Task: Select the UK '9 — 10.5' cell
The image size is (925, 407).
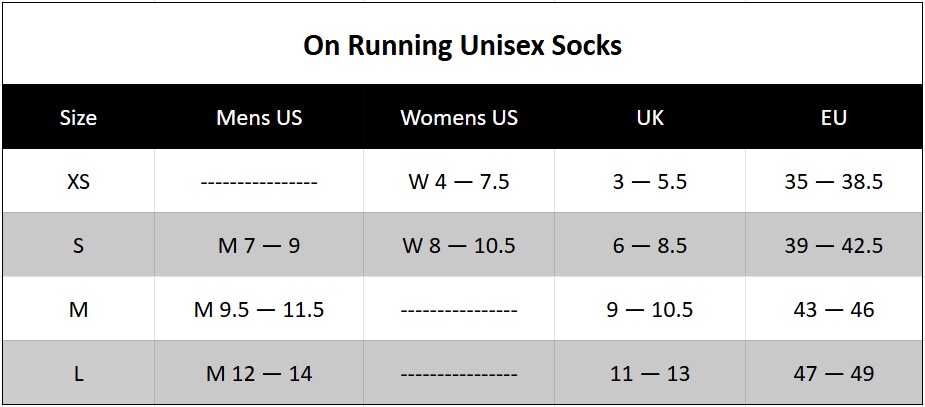Action: point(650,310)
